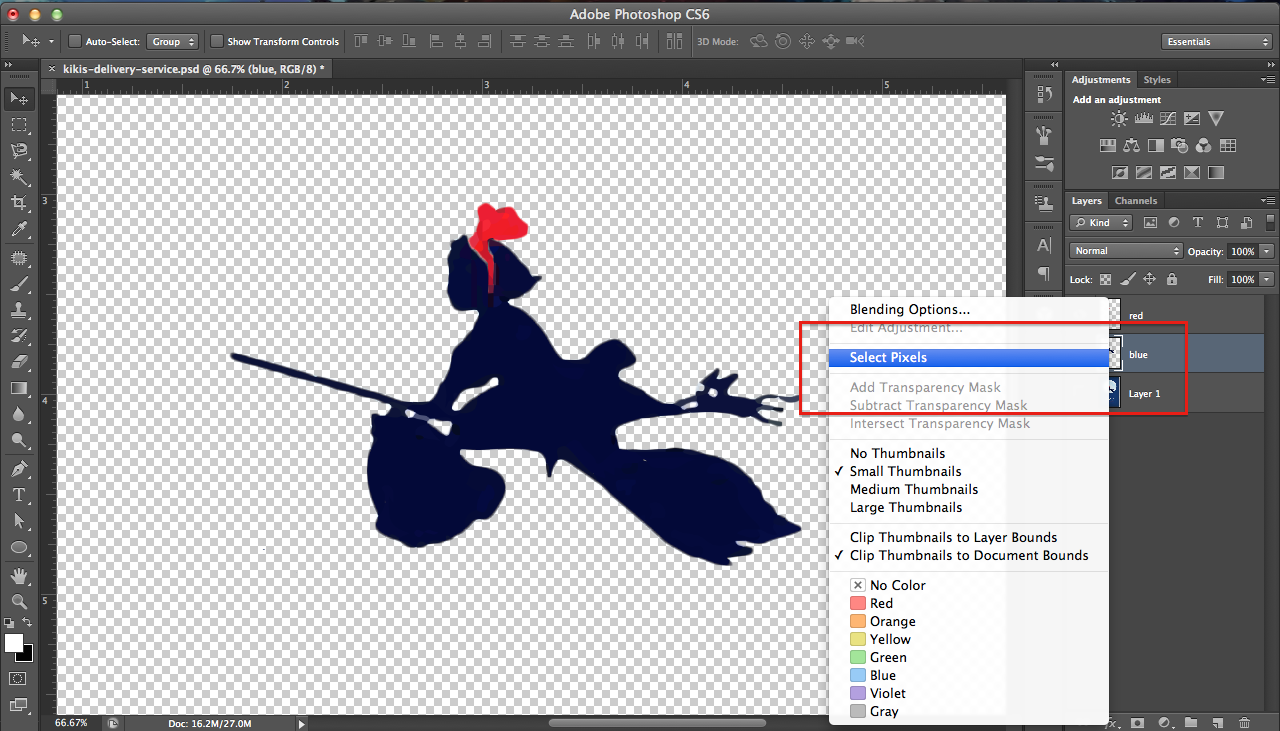The height and width of the screenshot is (731, 1280).
Task: Switch to the Channels tab
Action: (1136, 201)
